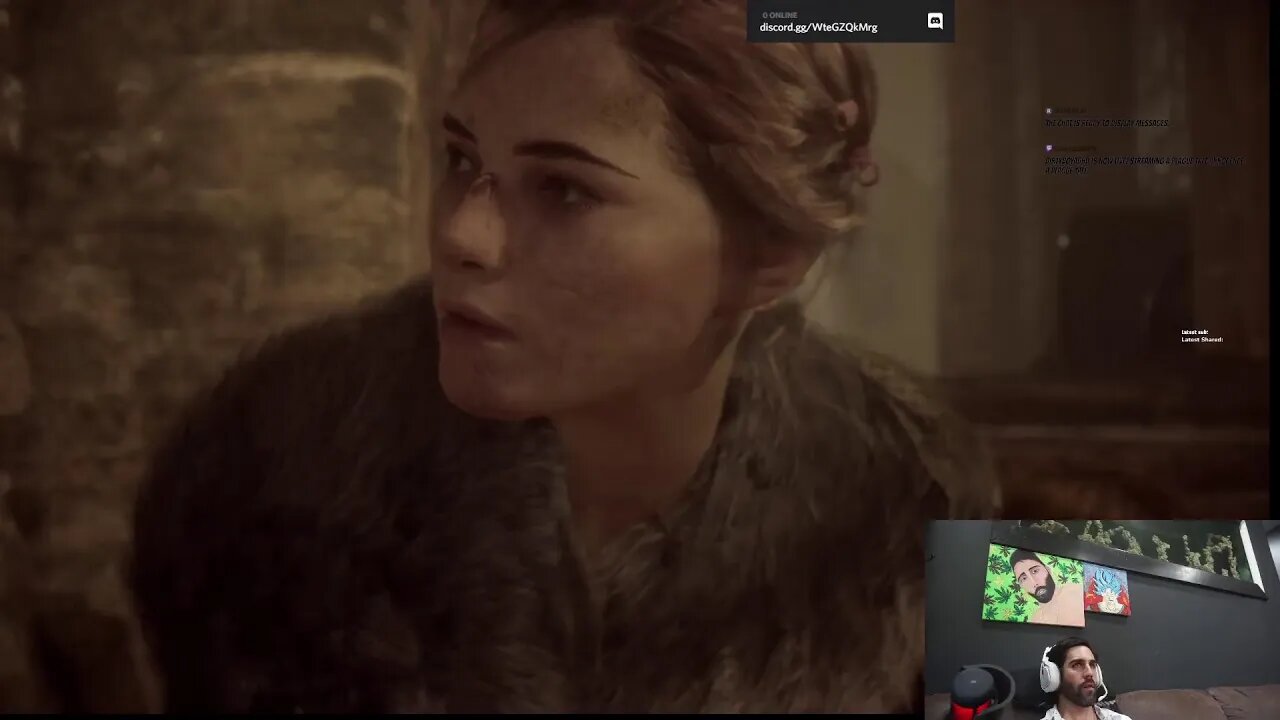Select the "chat is ready to display messages" line
Screen dimensions: 1280x720
coord(1107,123)
